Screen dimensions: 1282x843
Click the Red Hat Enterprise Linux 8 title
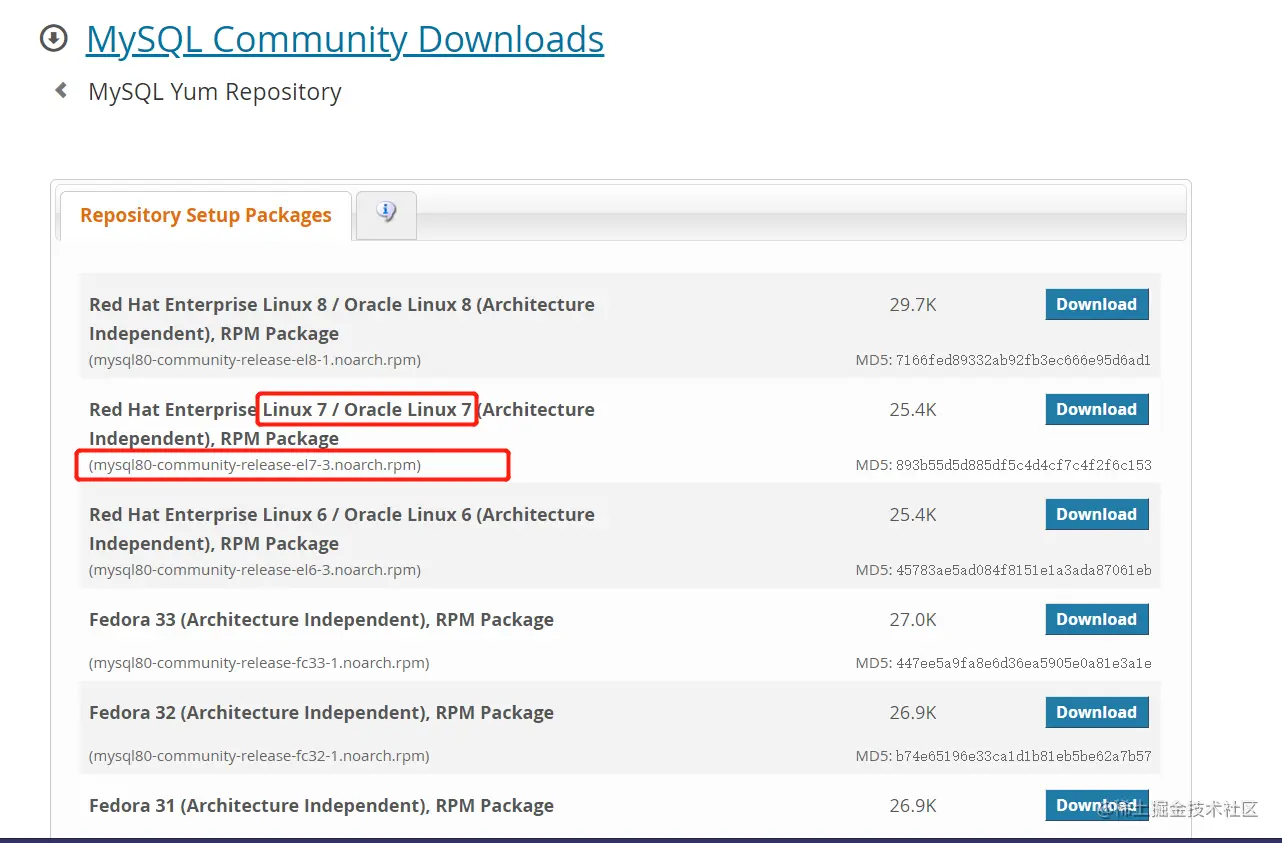(x=342, y=319)
